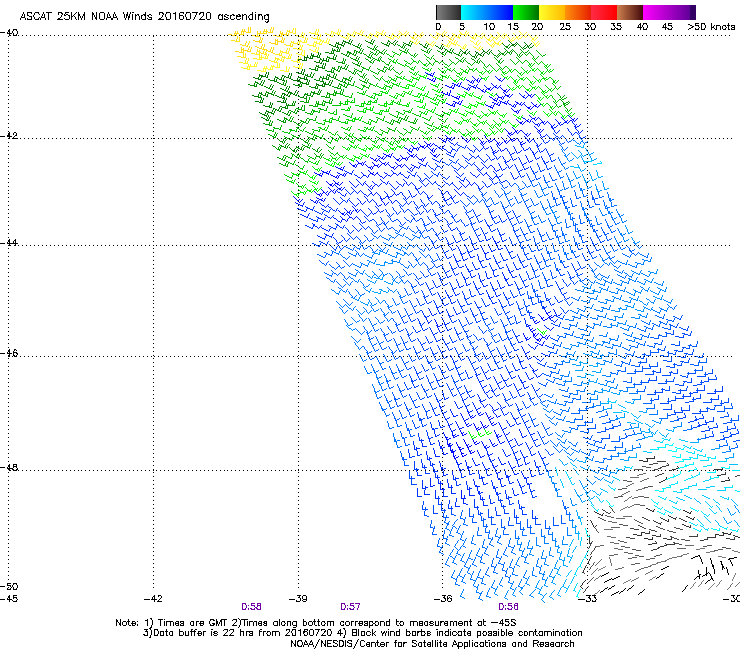The height and width of the screenshot is (650, 740).
Task: Click the purple time label left of '-39'
Action: pos(251,607)
